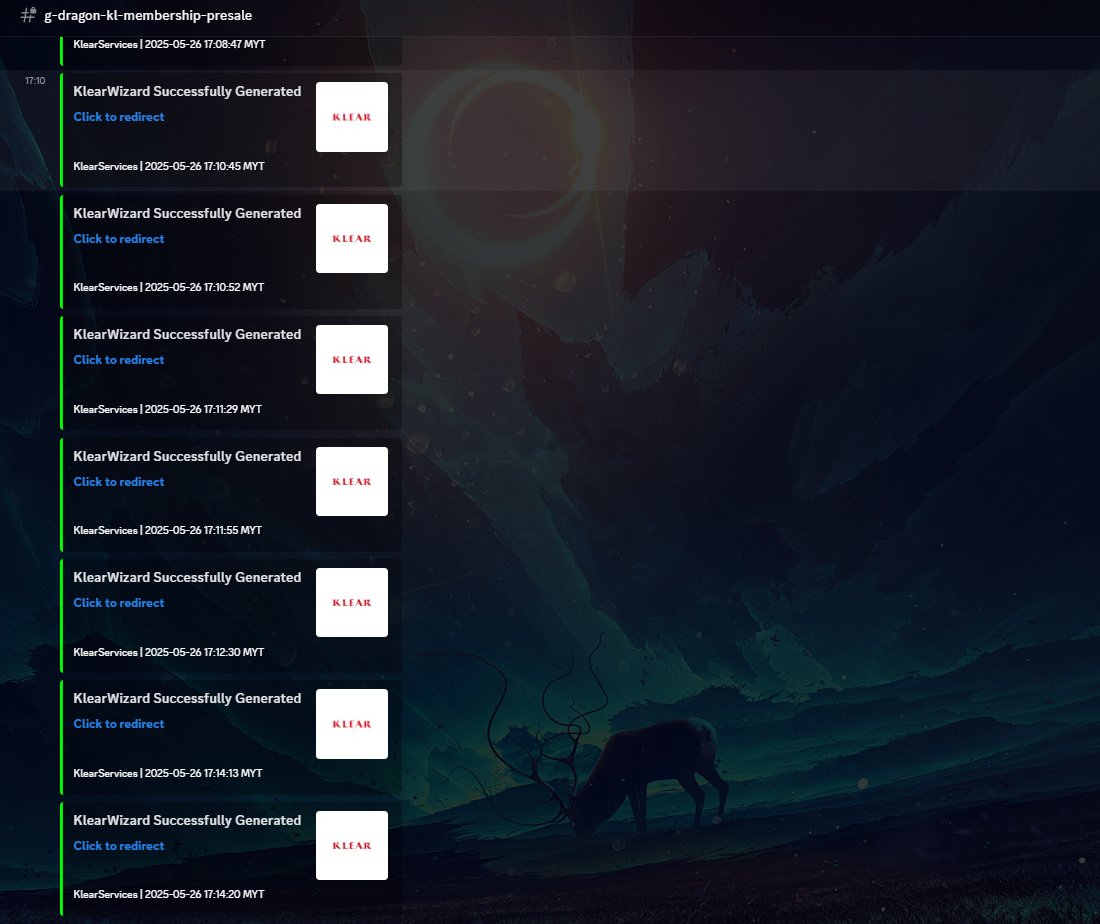Click footer text dated 17:11:29 MYT

click(168, 409)
